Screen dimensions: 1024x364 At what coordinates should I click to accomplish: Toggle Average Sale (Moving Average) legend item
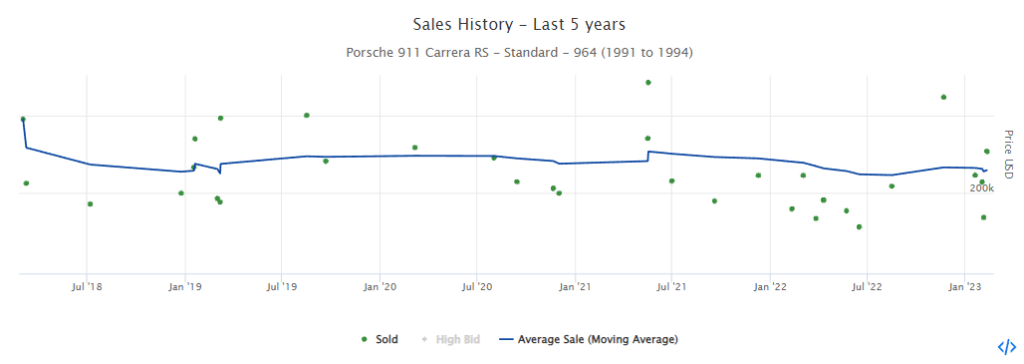588,339
